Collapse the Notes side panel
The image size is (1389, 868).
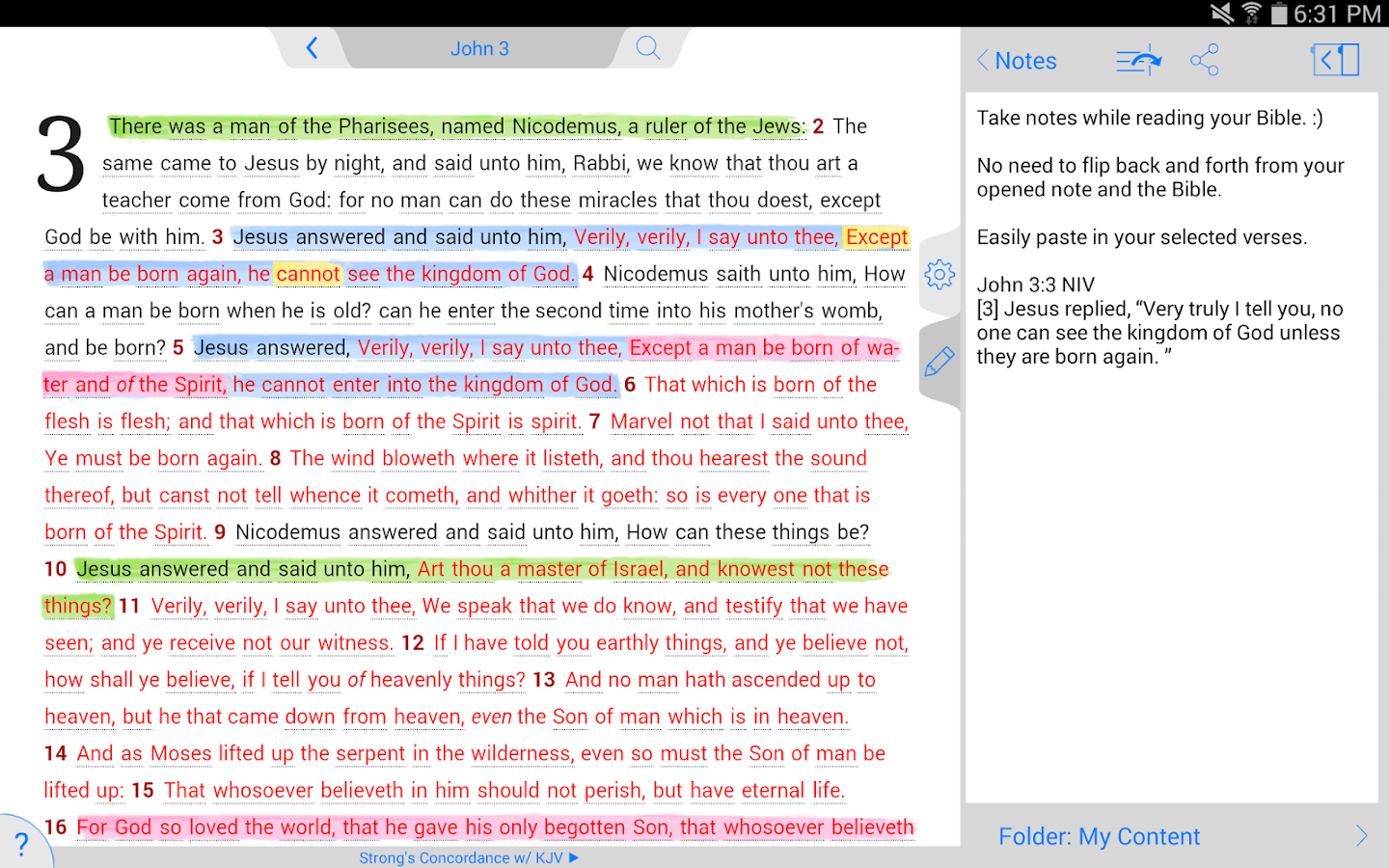tap(1335, 61)
